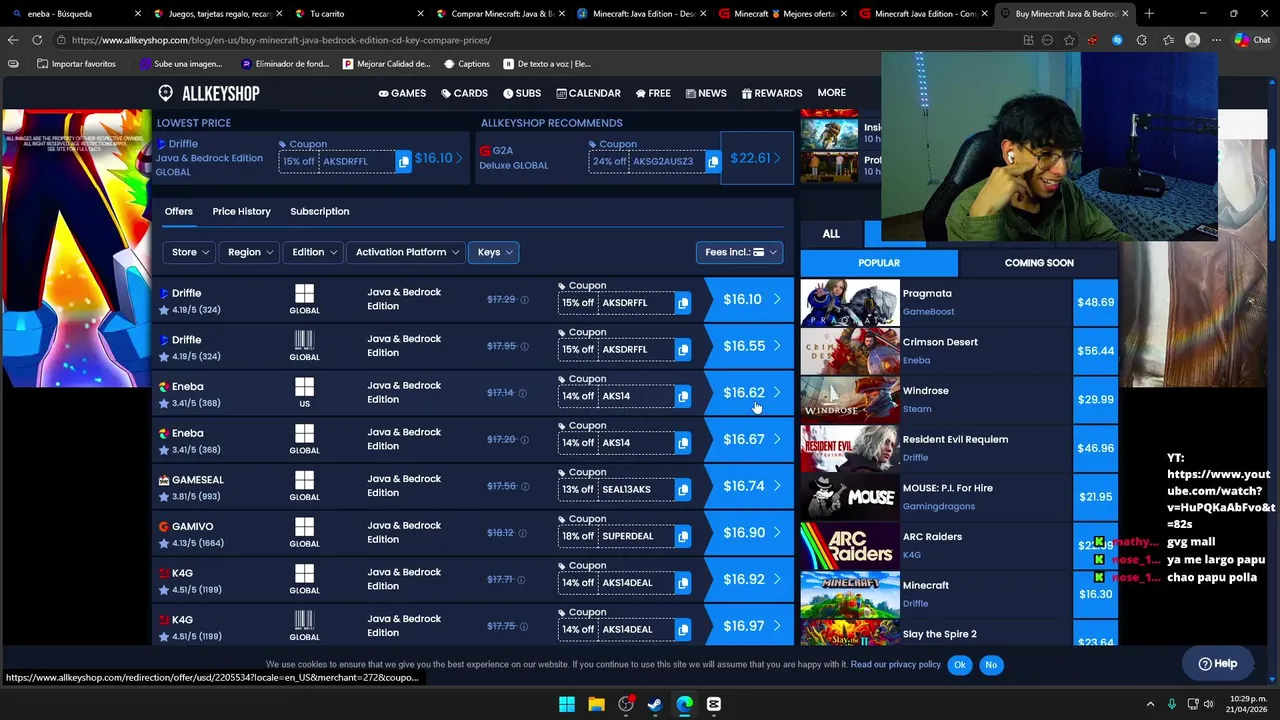This screenshot has height=720, width=1280.
Task: Open the Crimson Desert game thumbnail
Action: click(850, 351)
